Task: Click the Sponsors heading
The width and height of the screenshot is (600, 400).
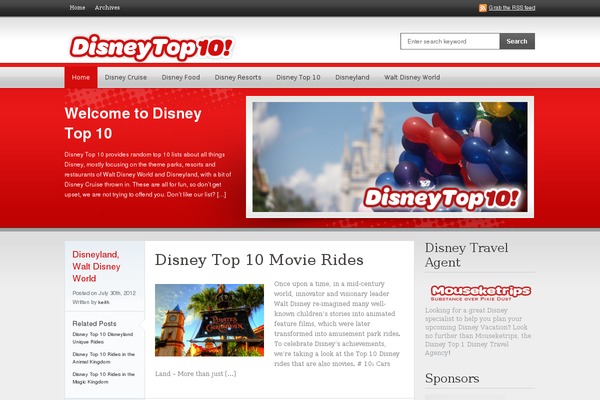Action: (452, 379)
